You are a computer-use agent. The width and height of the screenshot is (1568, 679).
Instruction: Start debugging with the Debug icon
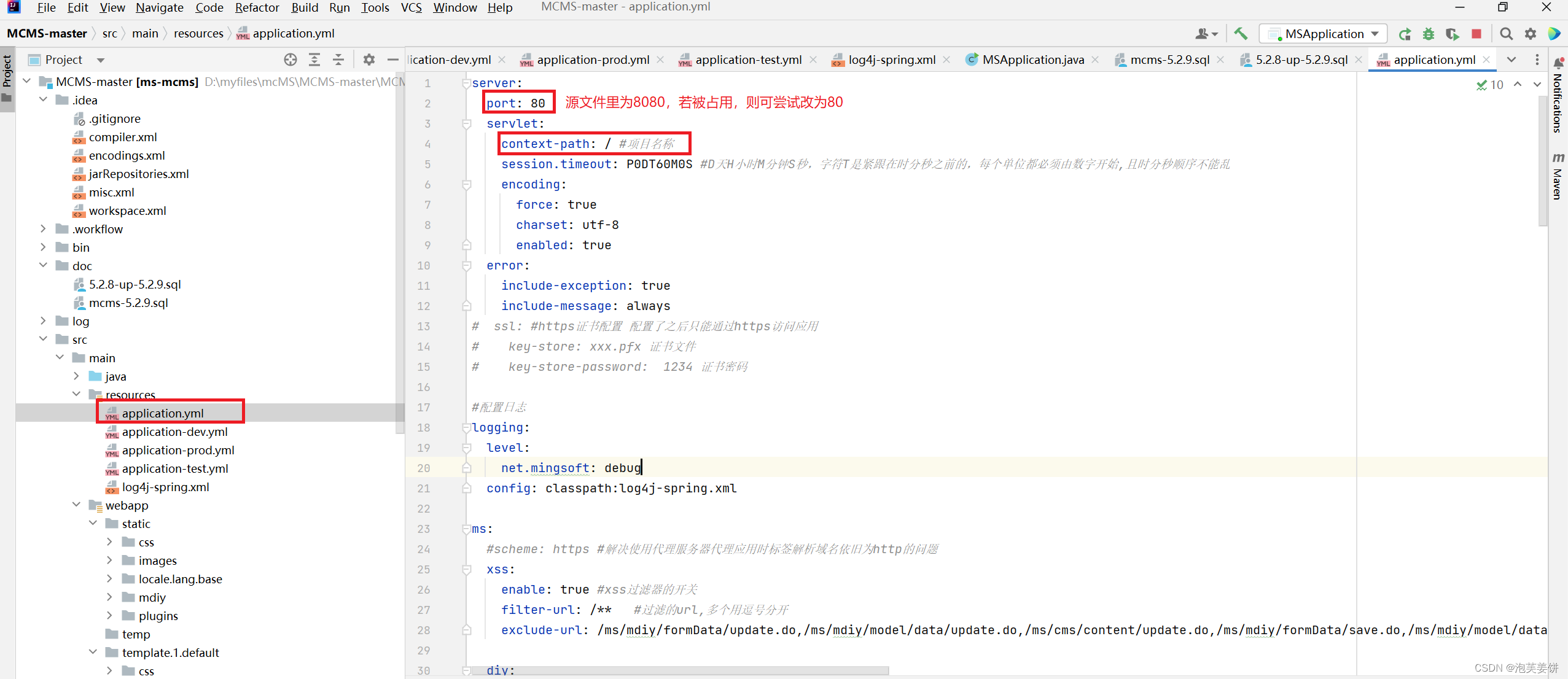point(1429,34)
